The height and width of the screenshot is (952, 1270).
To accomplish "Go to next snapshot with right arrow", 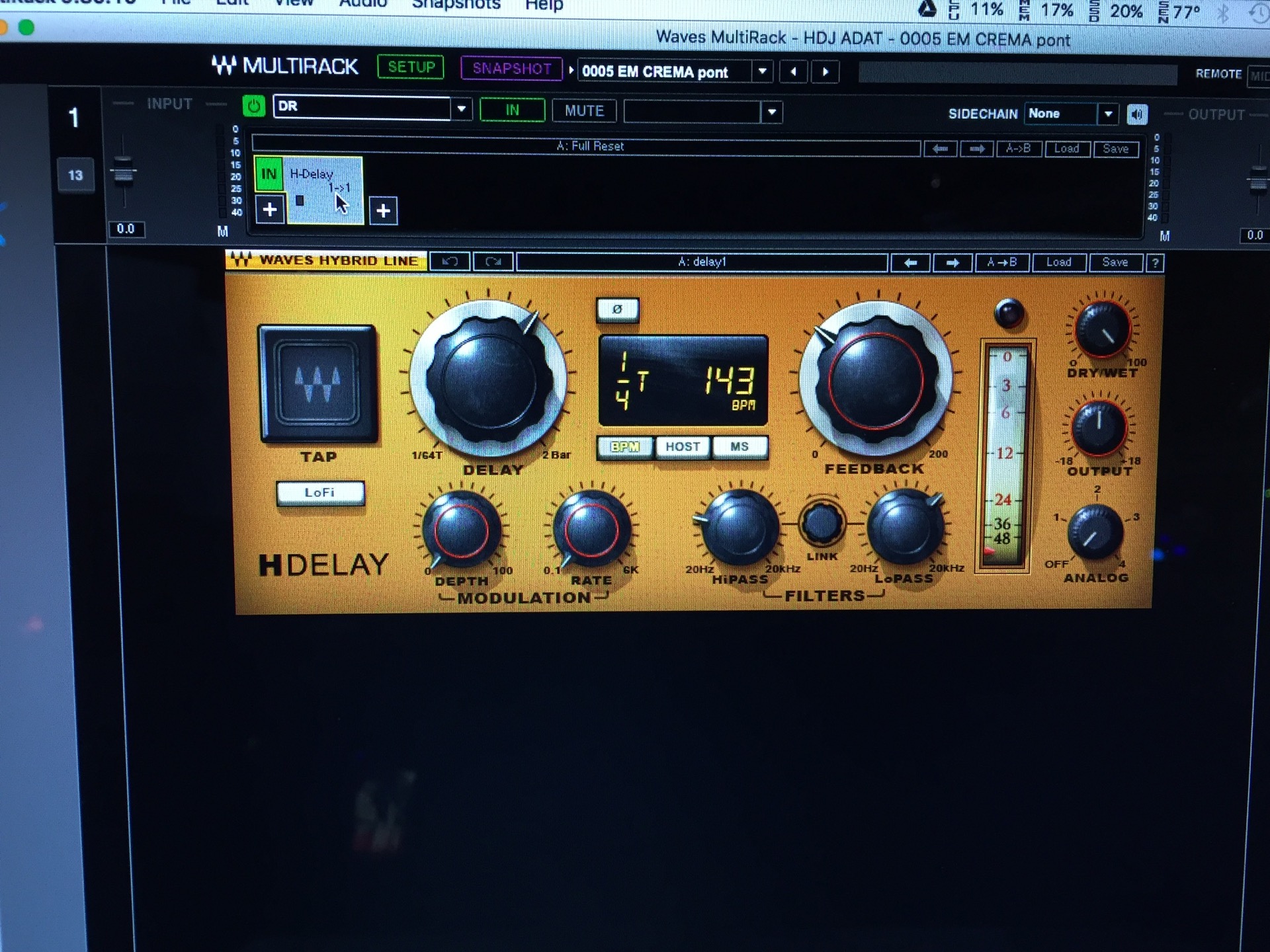I will (x=825, y=71).
